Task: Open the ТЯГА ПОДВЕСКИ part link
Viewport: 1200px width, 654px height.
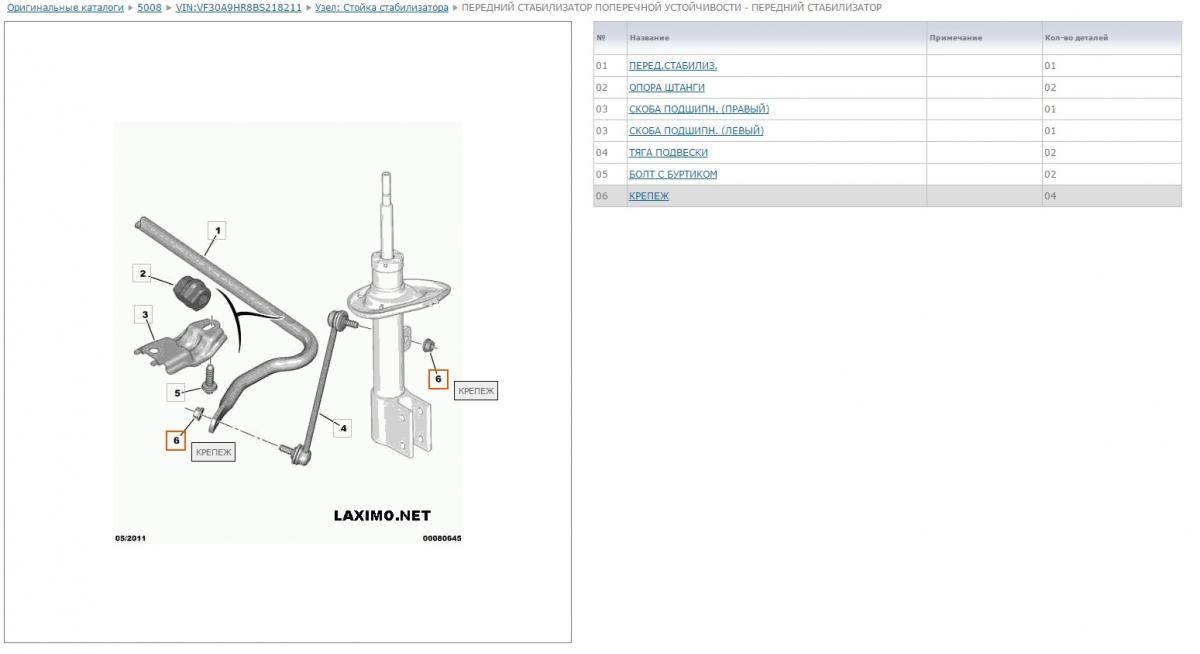Action: tap(668, 153)
